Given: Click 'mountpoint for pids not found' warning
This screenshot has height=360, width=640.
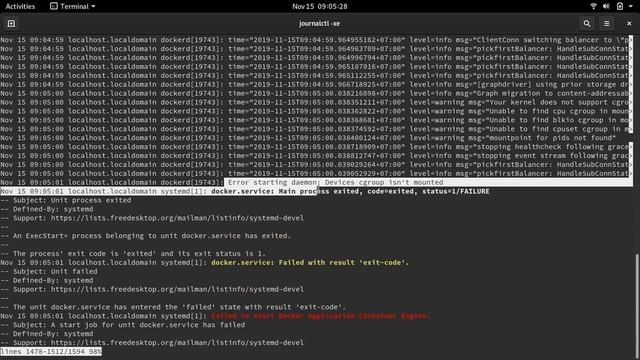Looking at the screenshot, I should coord(308,138).
